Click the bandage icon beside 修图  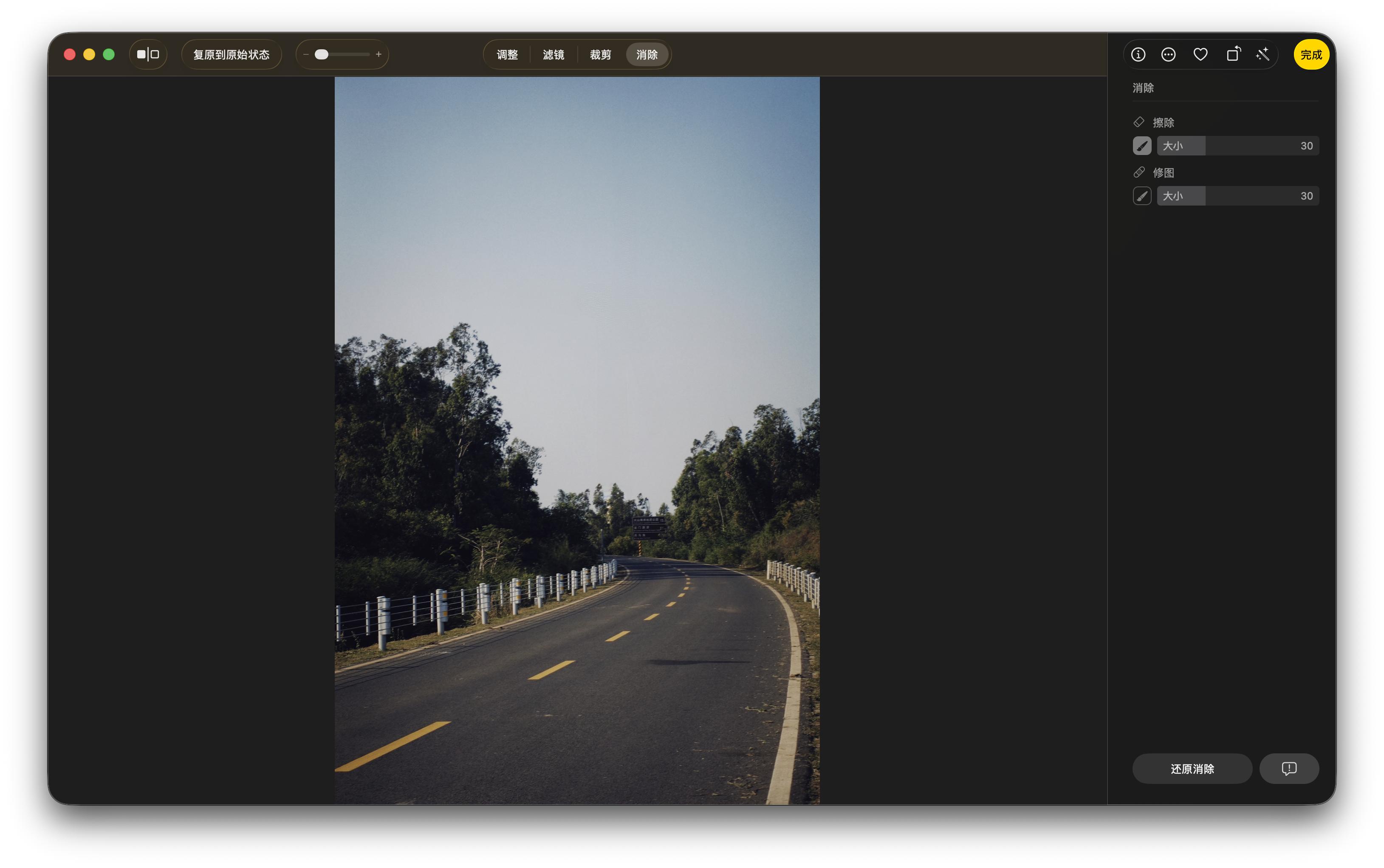(1139, 172)
